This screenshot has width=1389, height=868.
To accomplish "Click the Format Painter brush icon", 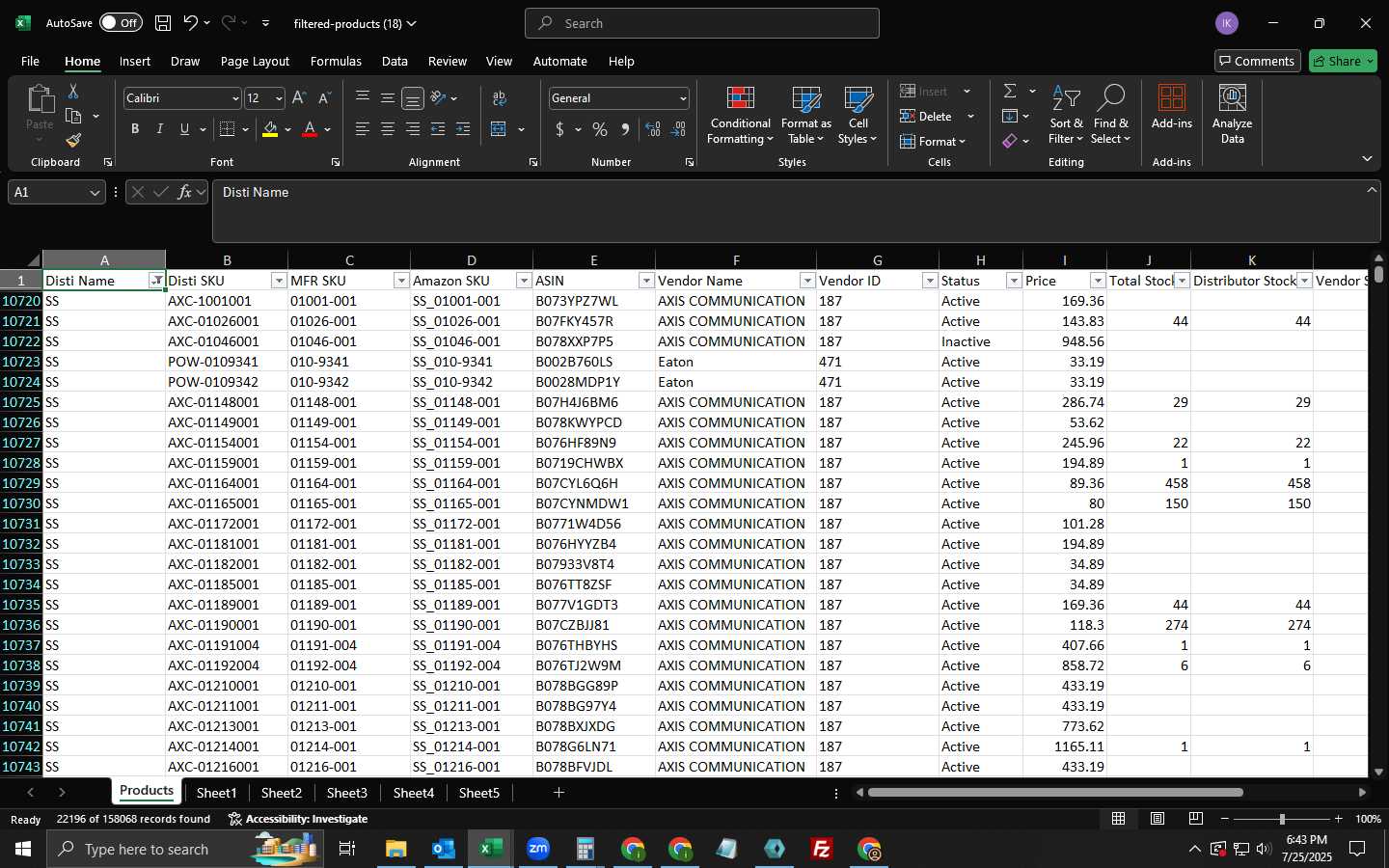I will [x=73, y=141].
